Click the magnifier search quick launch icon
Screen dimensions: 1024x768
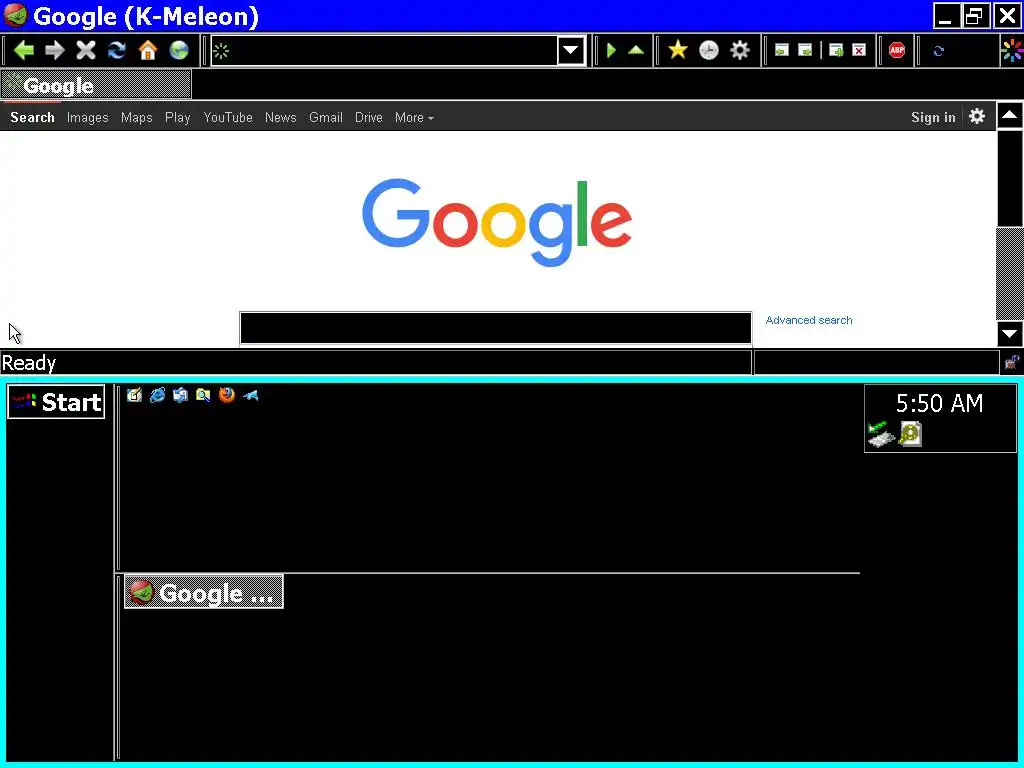(203, 395)
